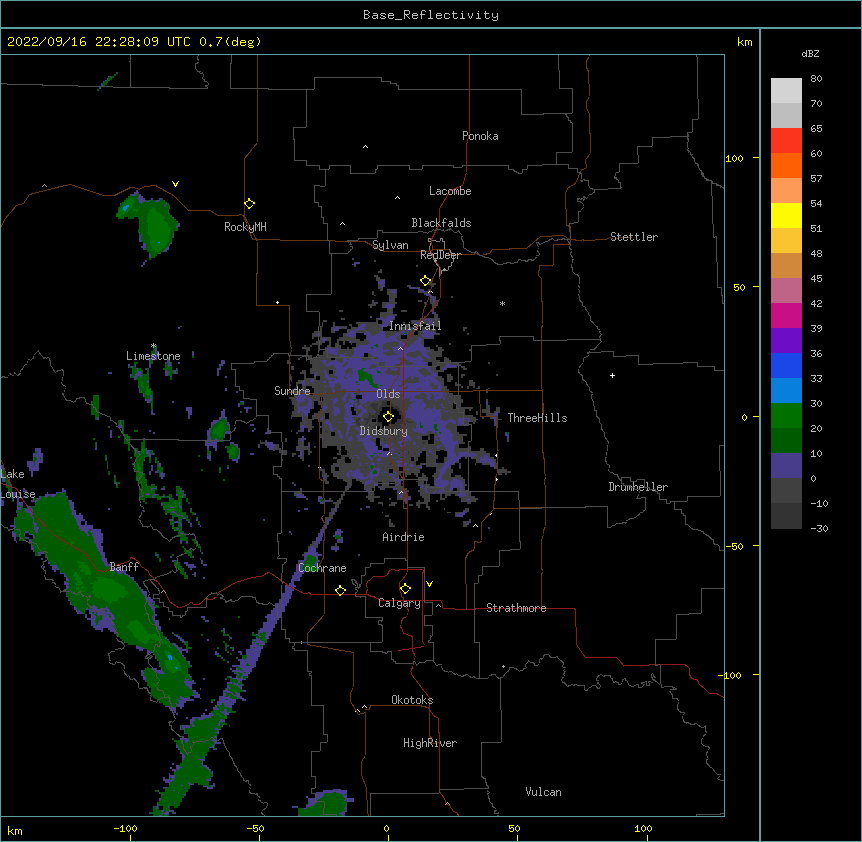
Task: Click the Limestone label
Action: pyautogui.click(x=153, y=356)
